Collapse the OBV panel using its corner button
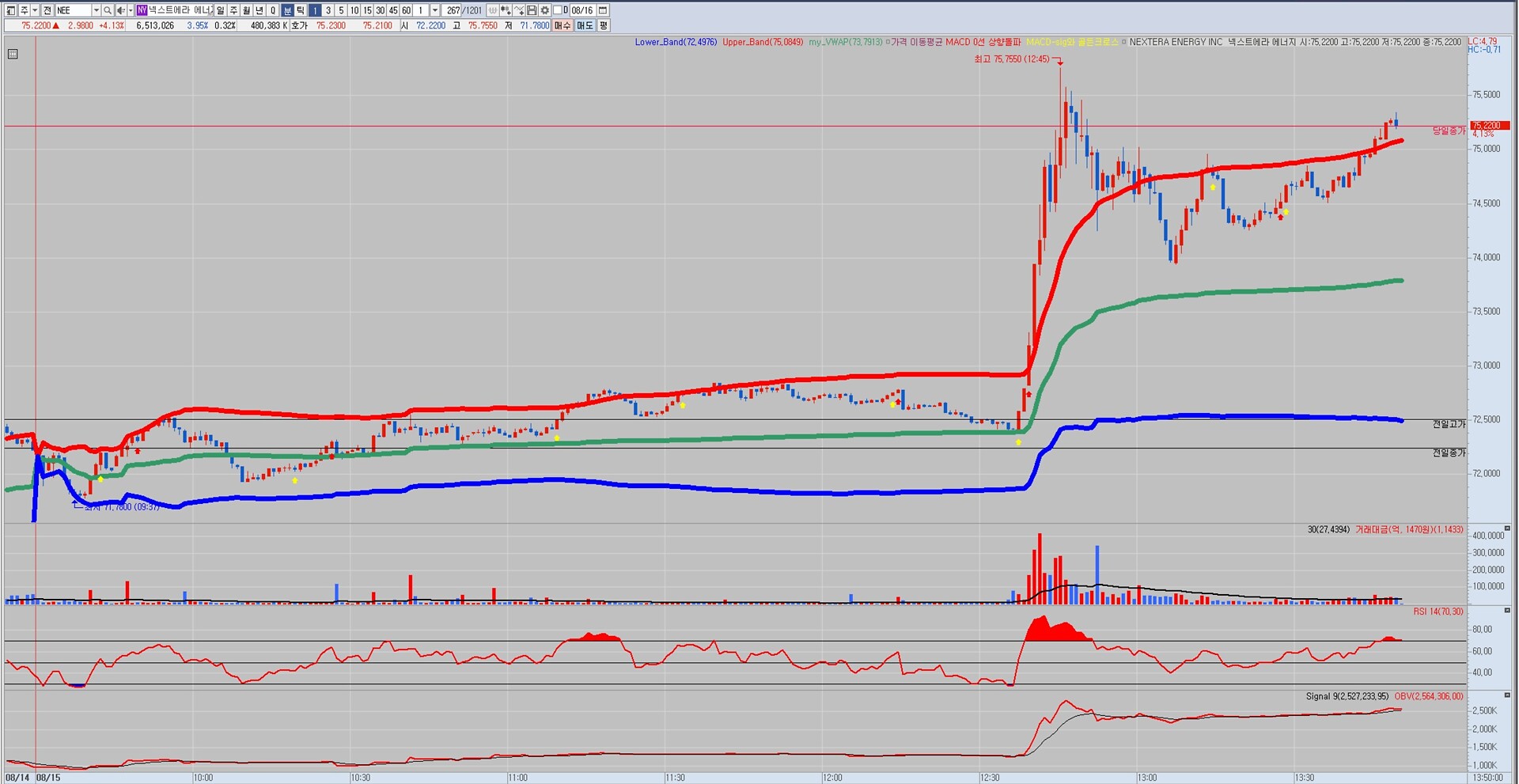1519x784 pixels. click(x=1507, y=695)
